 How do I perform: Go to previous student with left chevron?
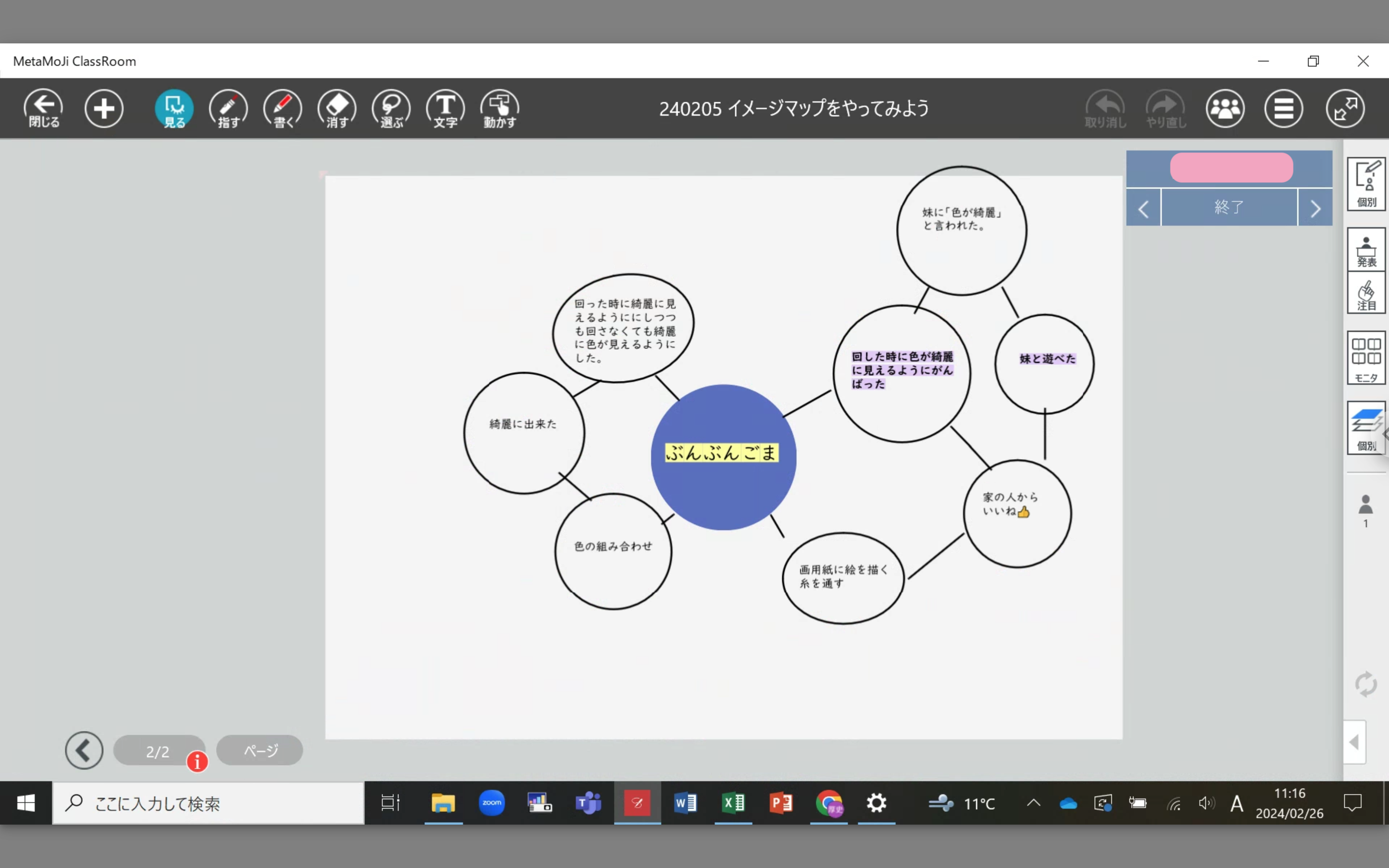coord(1144,208)
